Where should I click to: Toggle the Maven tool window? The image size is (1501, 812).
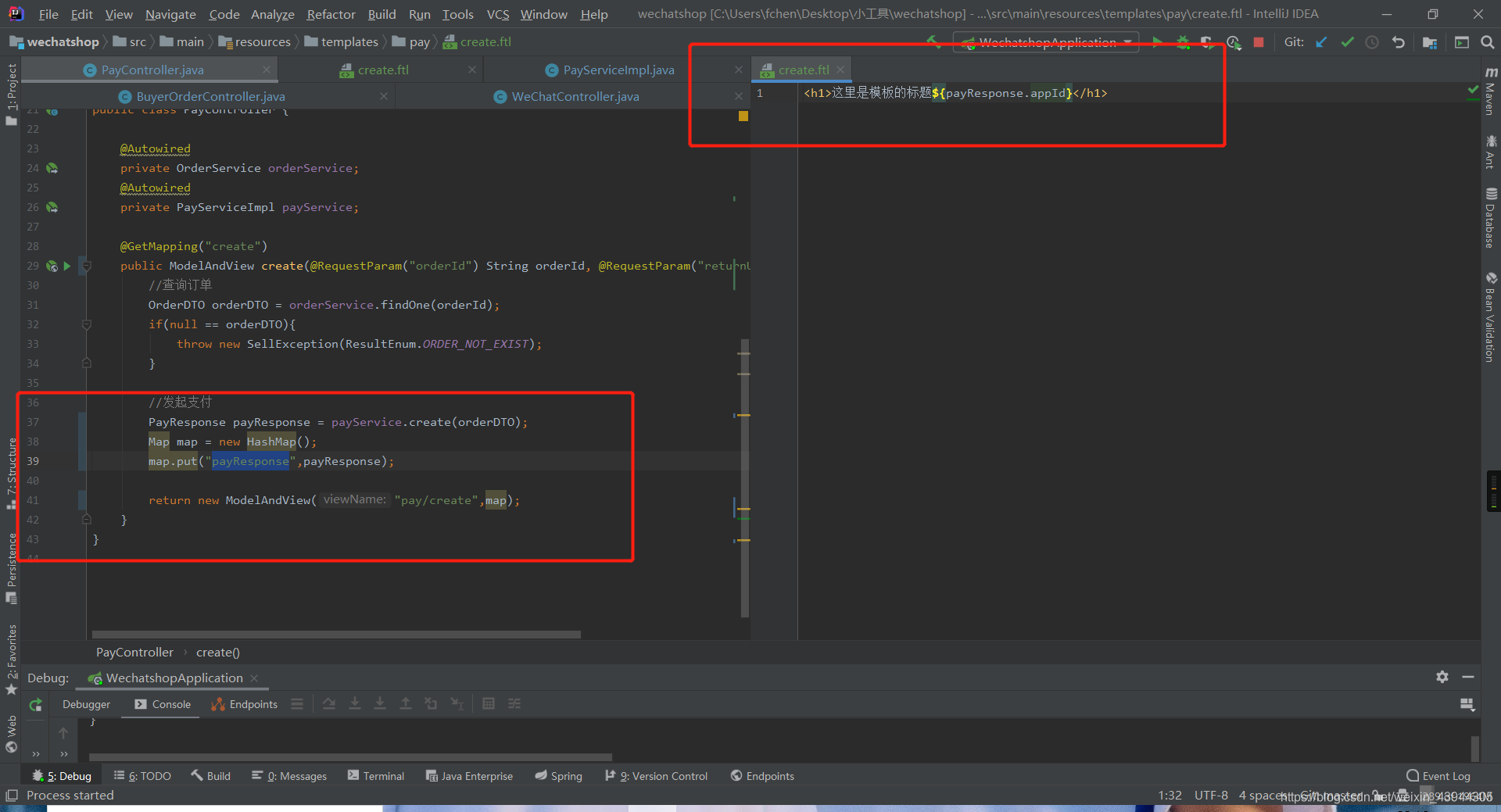pyautogui.click(x=1491, y=91)
